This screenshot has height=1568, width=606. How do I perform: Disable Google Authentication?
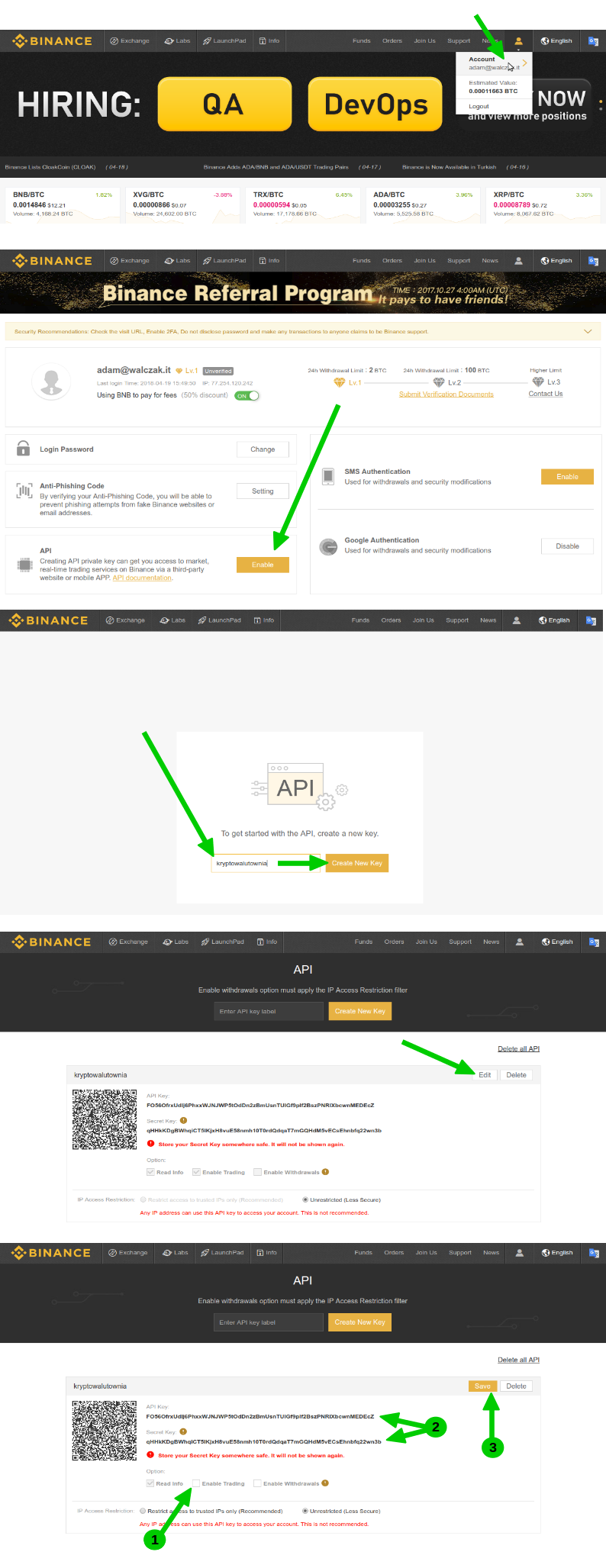[567, 546]
